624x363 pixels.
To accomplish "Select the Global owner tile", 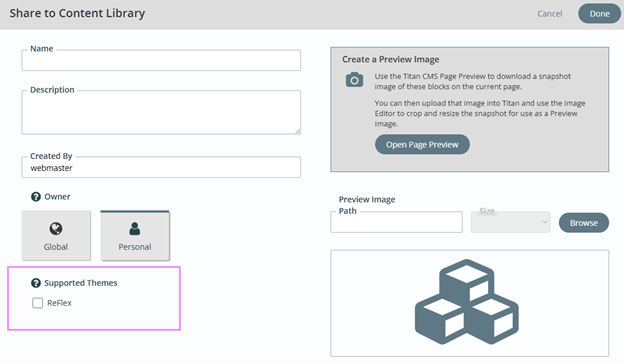I will [56, 235].
